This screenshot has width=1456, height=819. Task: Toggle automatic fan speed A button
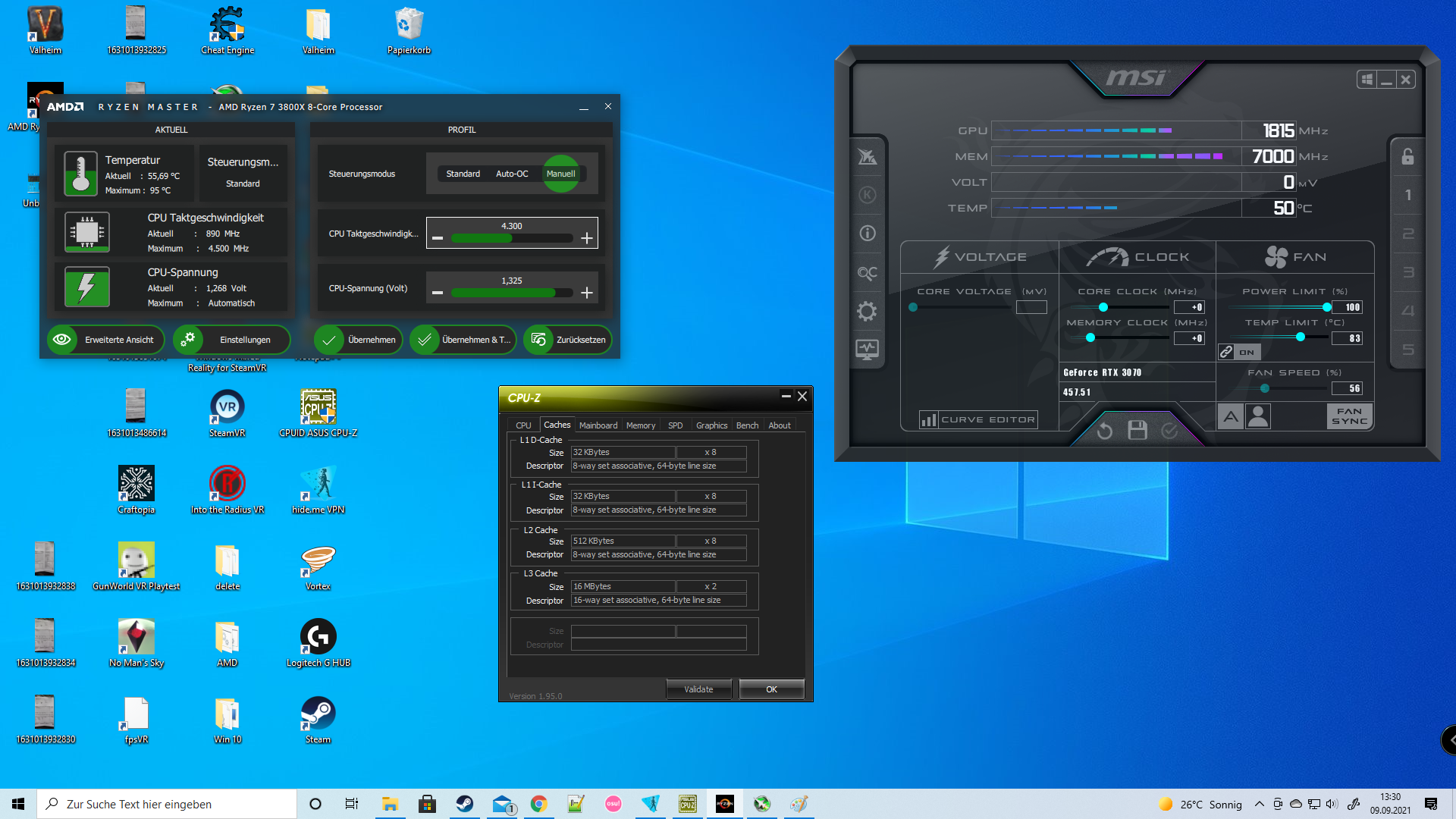[x=1230, y=416]
